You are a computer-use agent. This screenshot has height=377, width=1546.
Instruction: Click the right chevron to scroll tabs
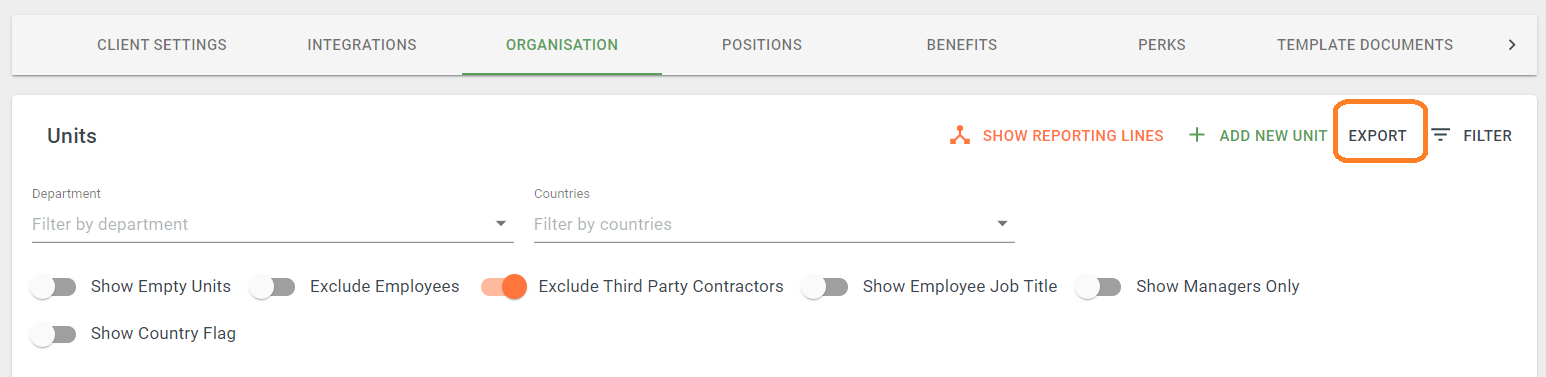tap(1512, 45)
